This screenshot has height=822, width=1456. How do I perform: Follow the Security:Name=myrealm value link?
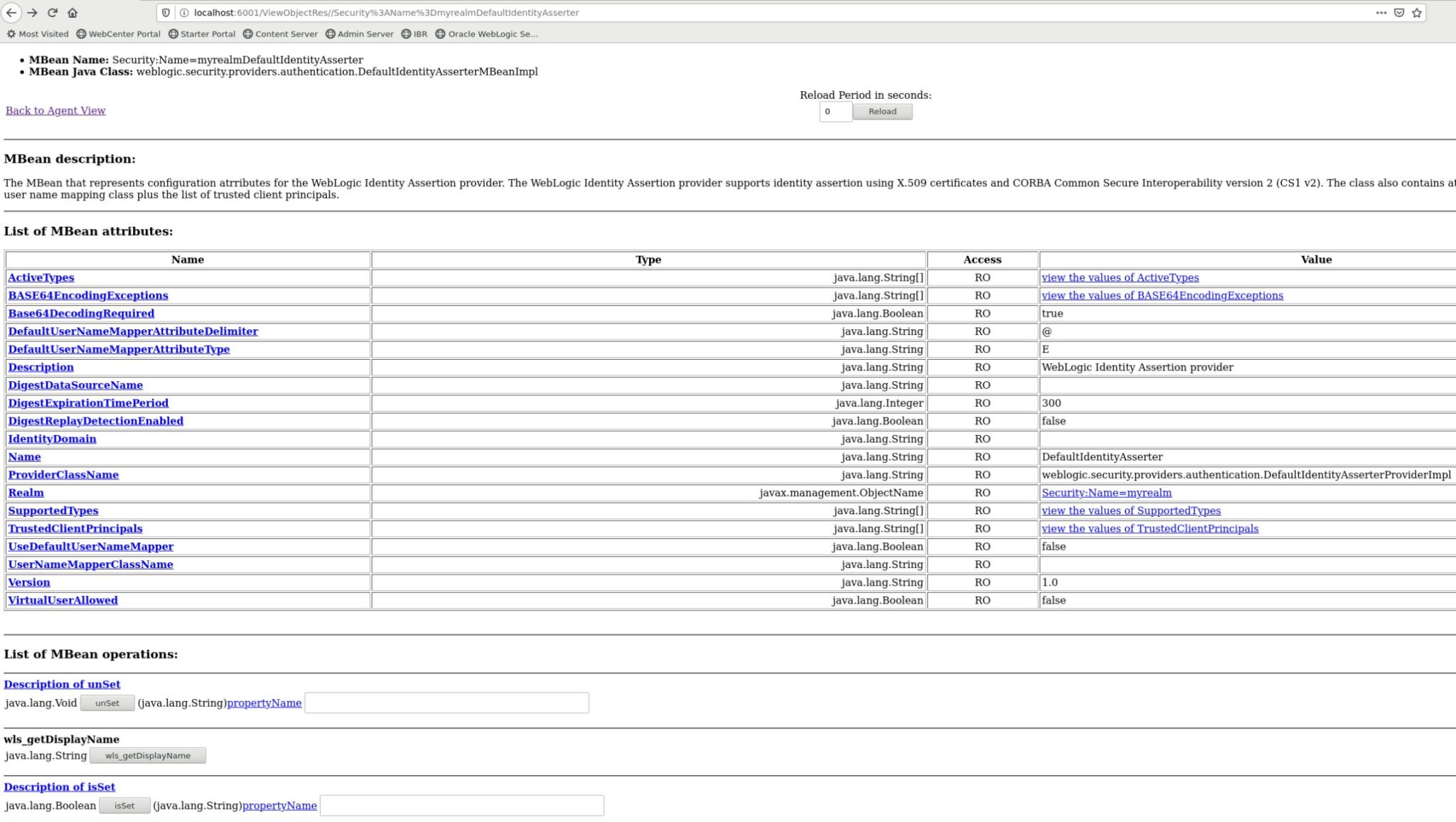pyautogui.click(x=1106, y=493)
